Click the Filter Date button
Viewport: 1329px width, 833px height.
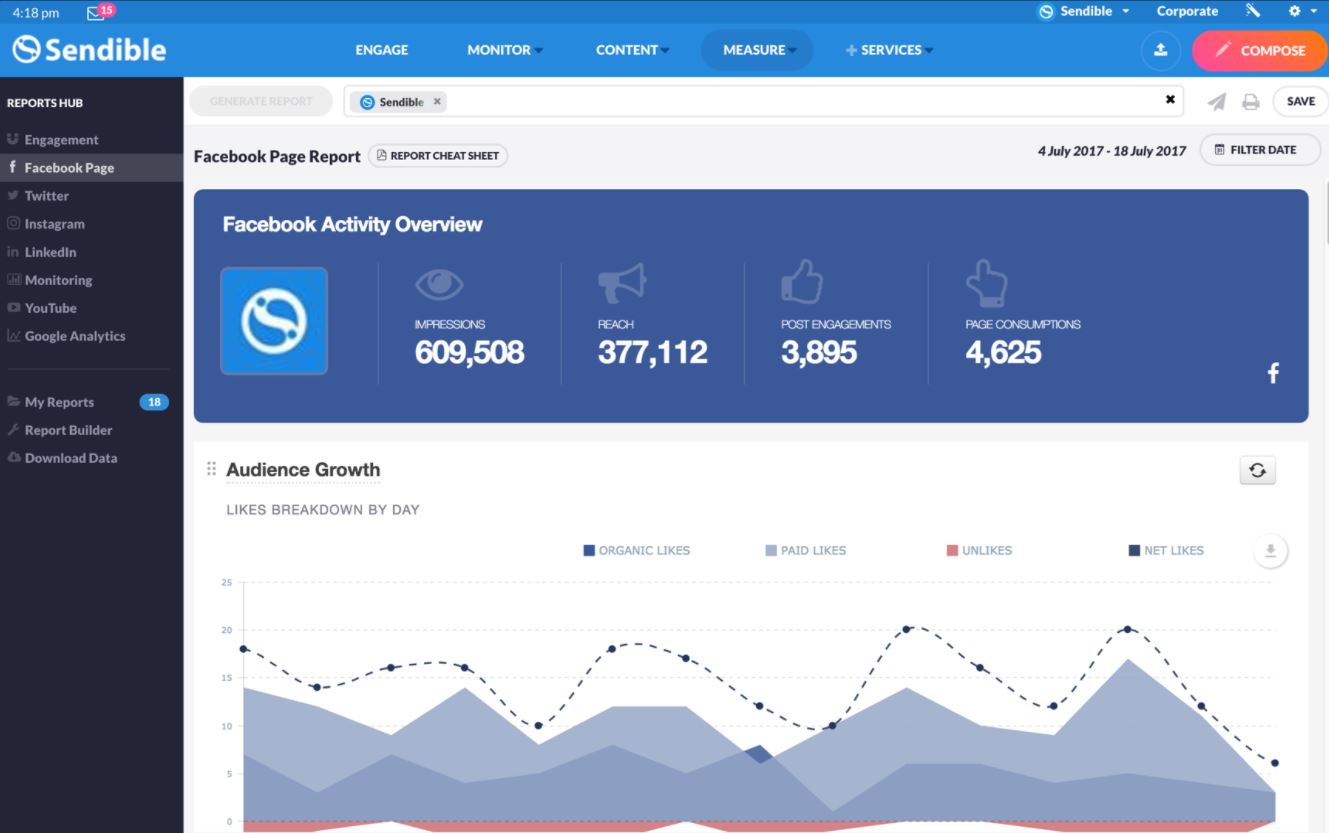click(x=1259, y=150)
